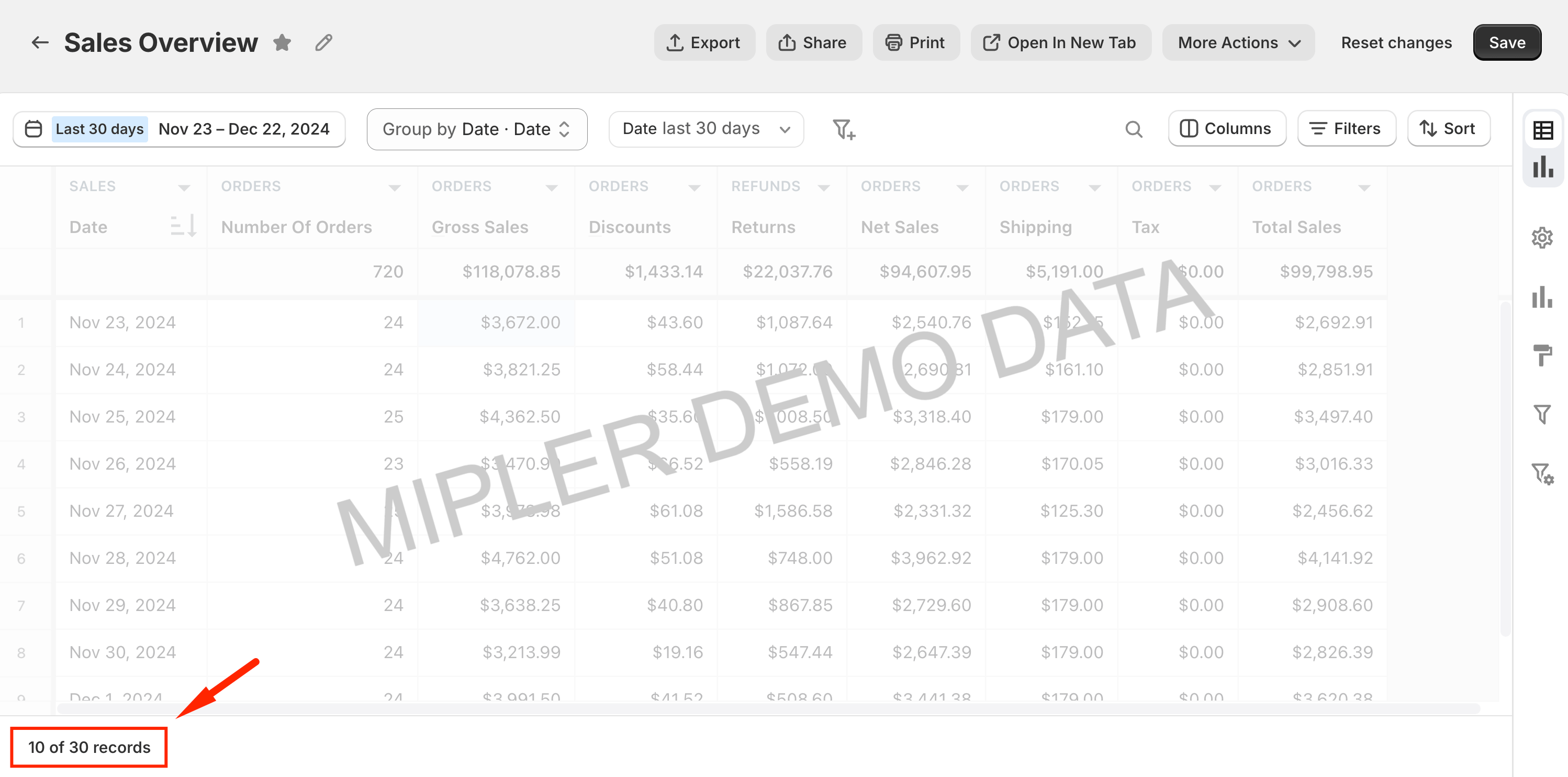This screenshot has height=777, width=1568.
Task: Click the back arrow beside Sales Overview
Action: pos(40,42)
